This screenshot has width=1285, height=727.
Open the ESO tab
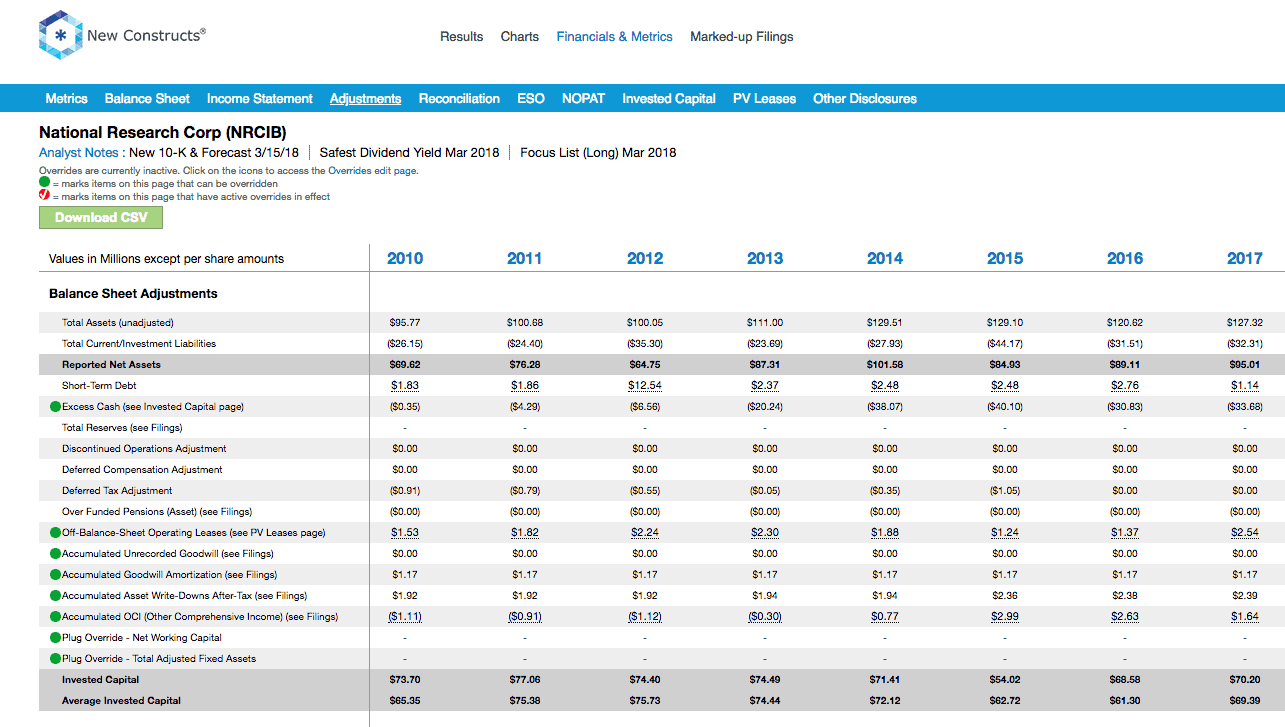(531, 98)
